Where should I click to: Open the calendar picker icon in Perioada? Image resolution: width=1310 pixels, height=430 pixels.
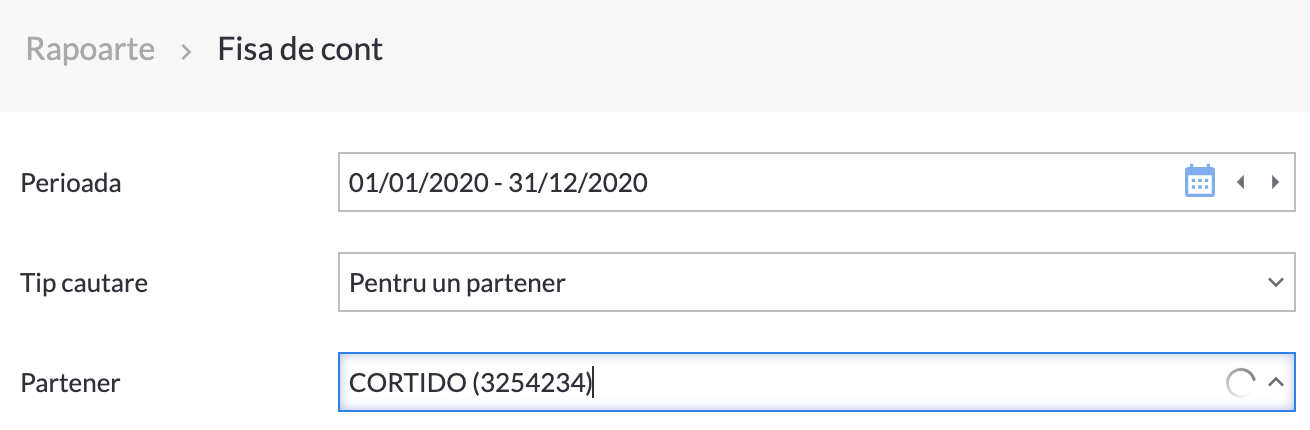point(1199,182)
